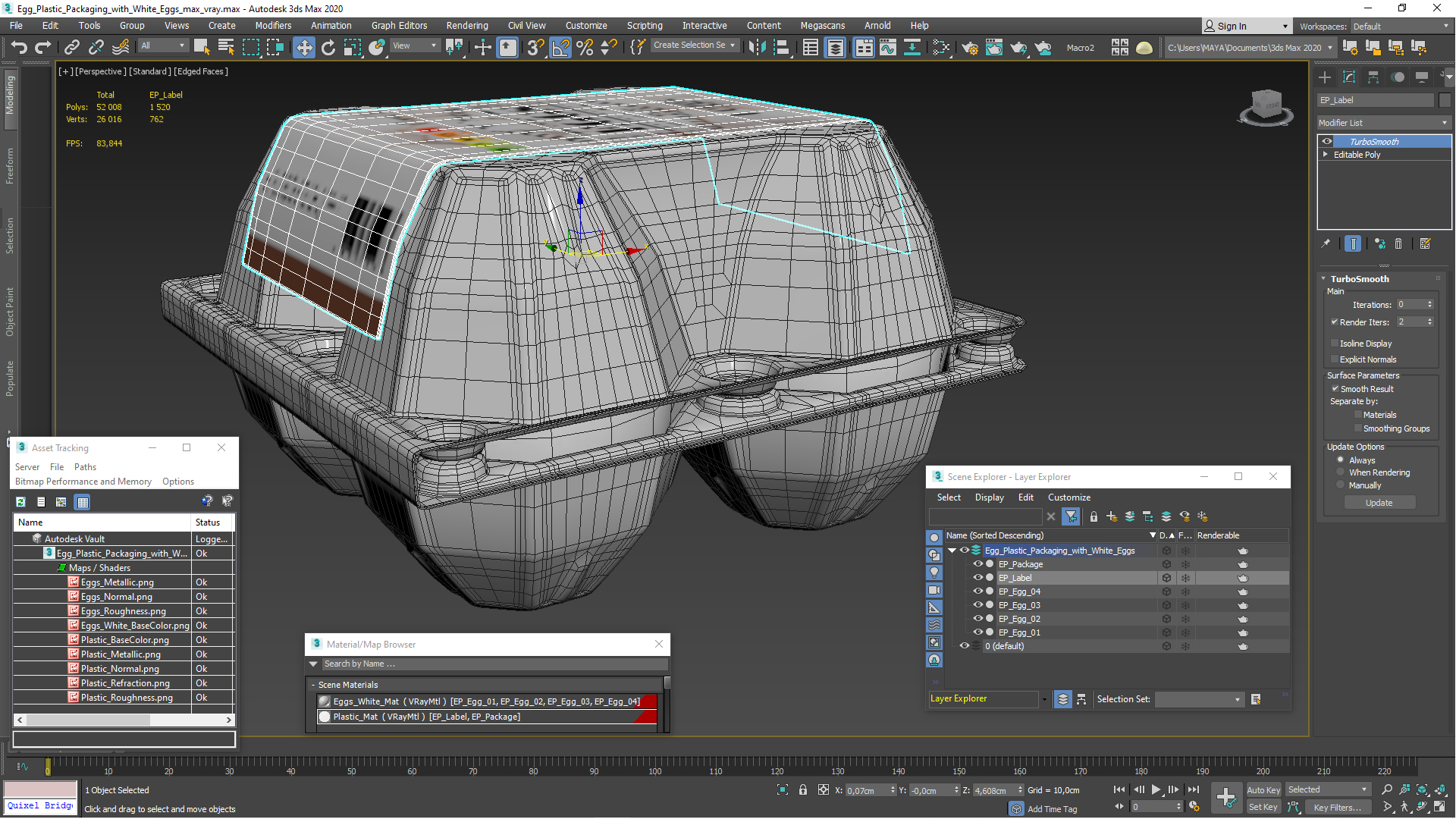Image resolution: width=1456 pixels, height=819 pixels.
Task: Enable the Isoline Display checkbox
Action: coord(1335,344)
